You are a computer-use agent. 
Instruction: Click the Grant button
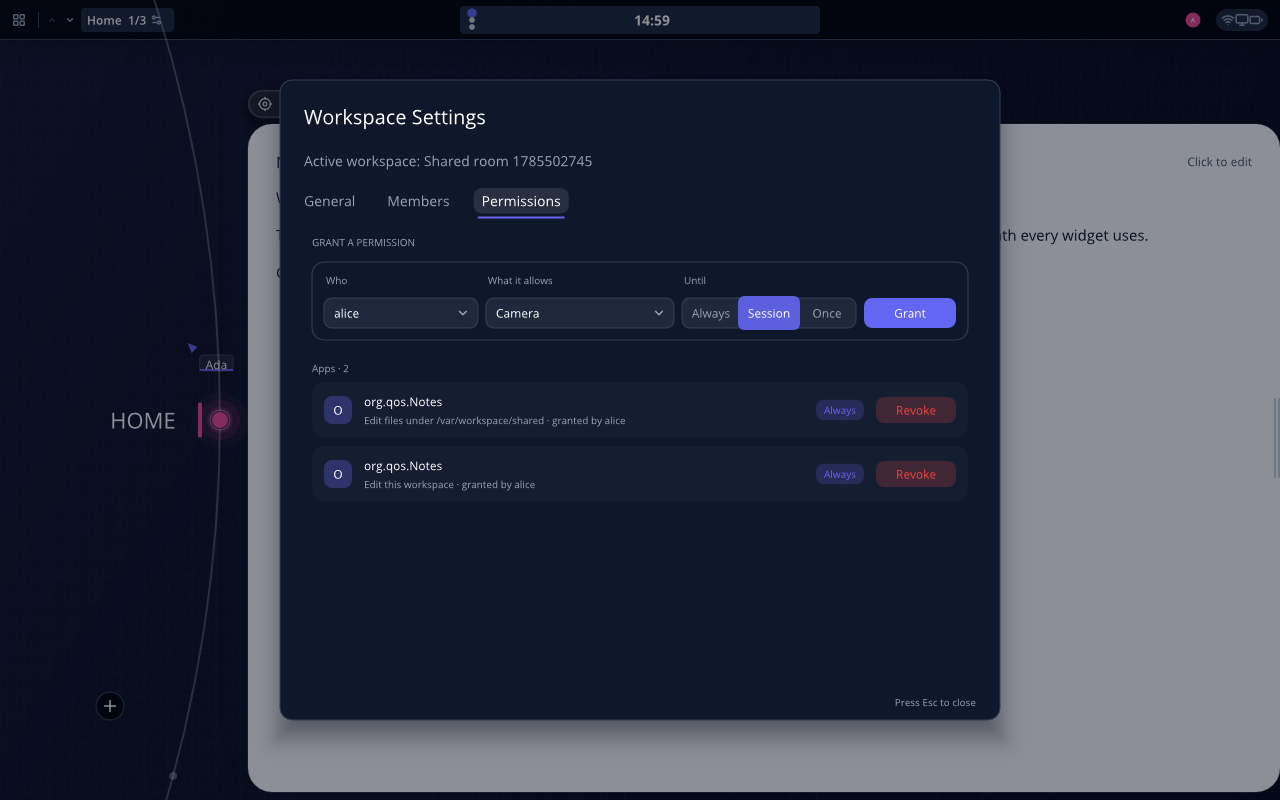tap(910, 313)
